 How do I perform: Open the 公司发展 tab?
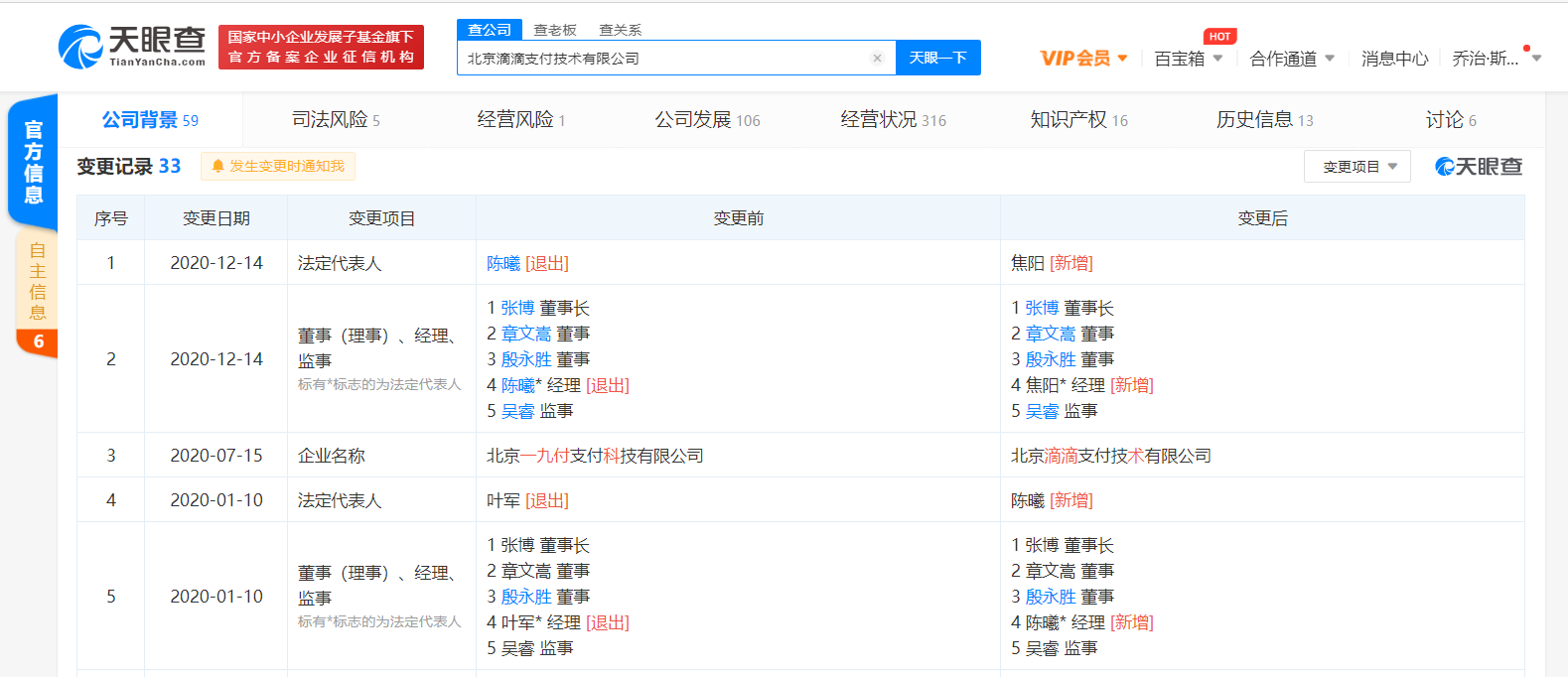point(707,120)
